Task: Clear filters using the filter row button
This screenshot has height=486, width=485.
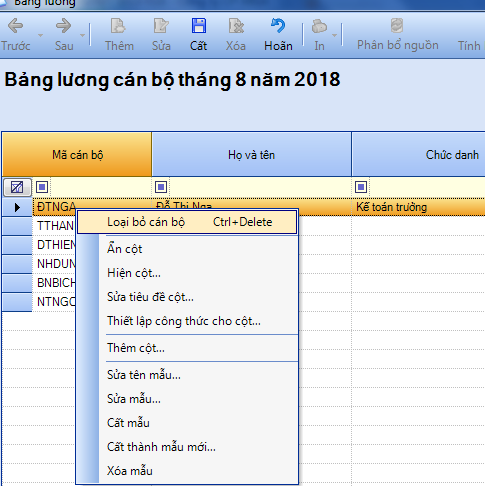Action: coord(17,187)
